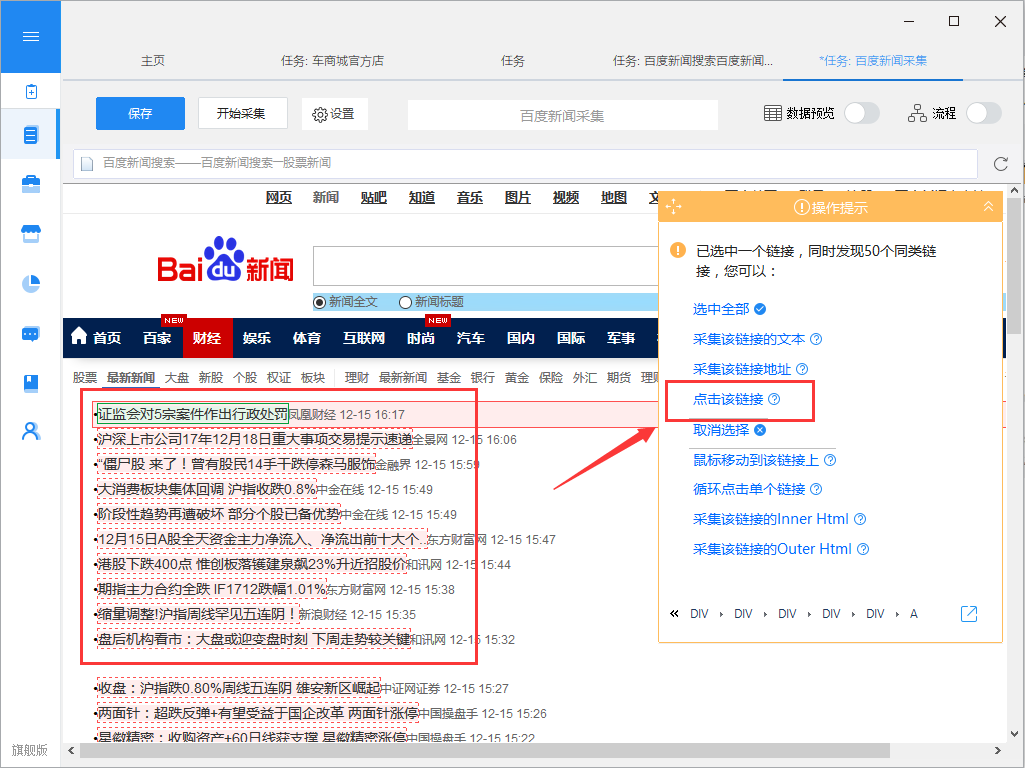Screen dimensions: 1025x768
Task: Click the horizontal scrollbar at bottom
Action: (x=500, y=750)
